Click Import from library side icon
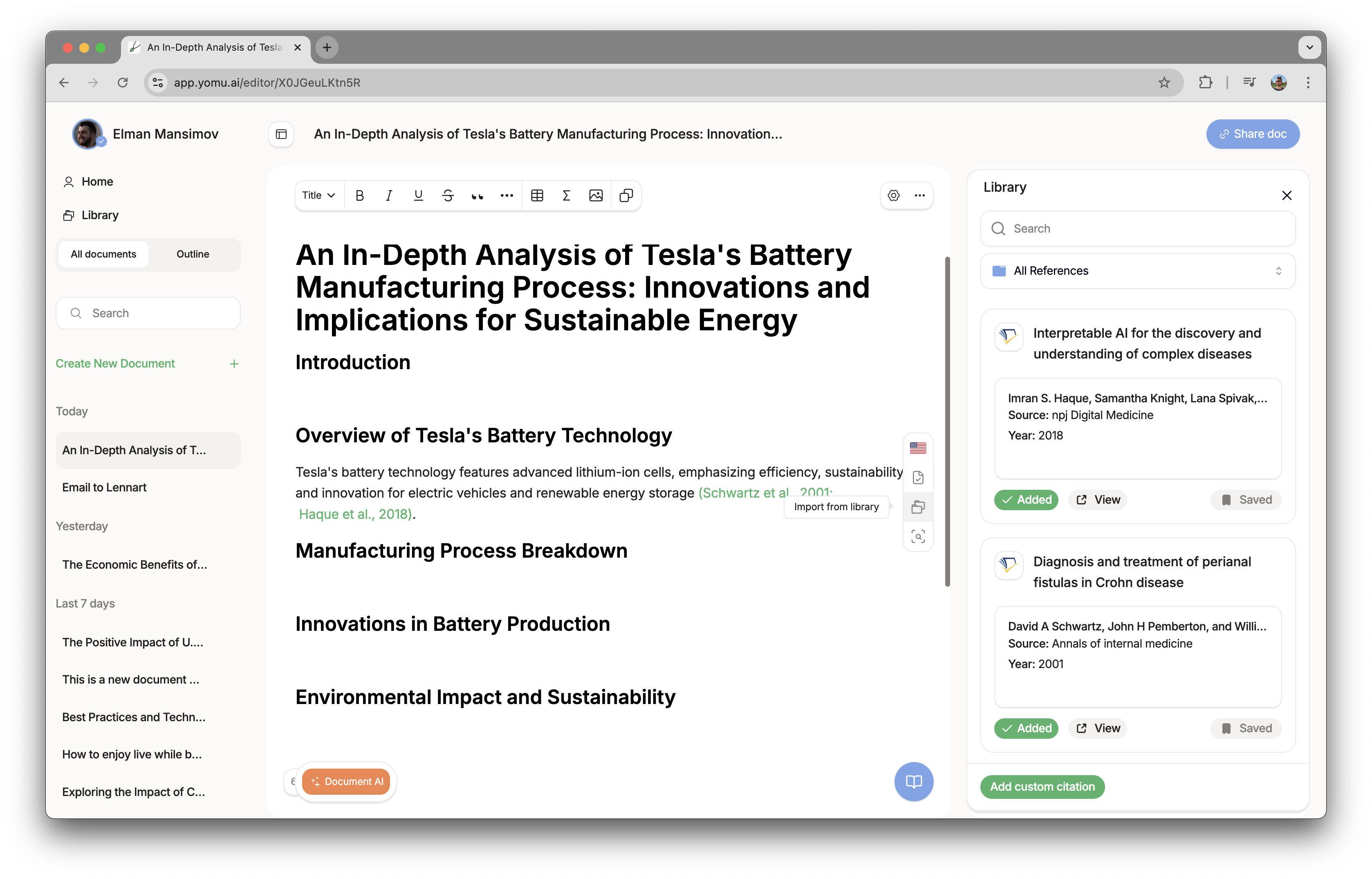 click(x=918, y=507)
